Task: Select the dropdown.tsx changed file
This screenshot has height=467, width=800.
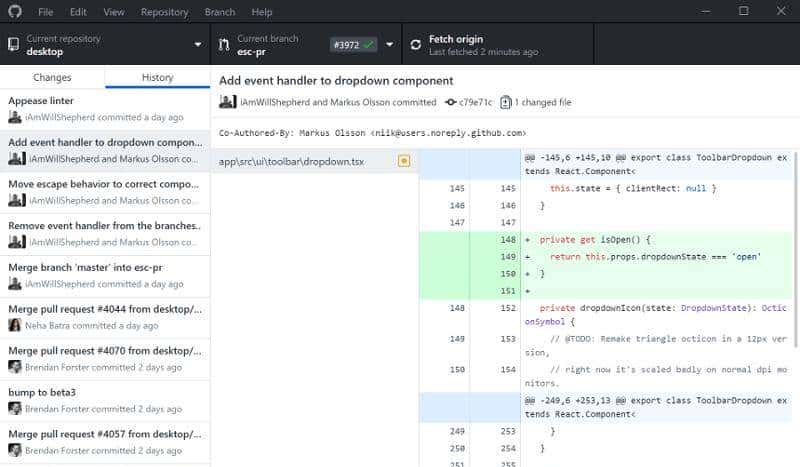Action: click(x=300, y=161)
